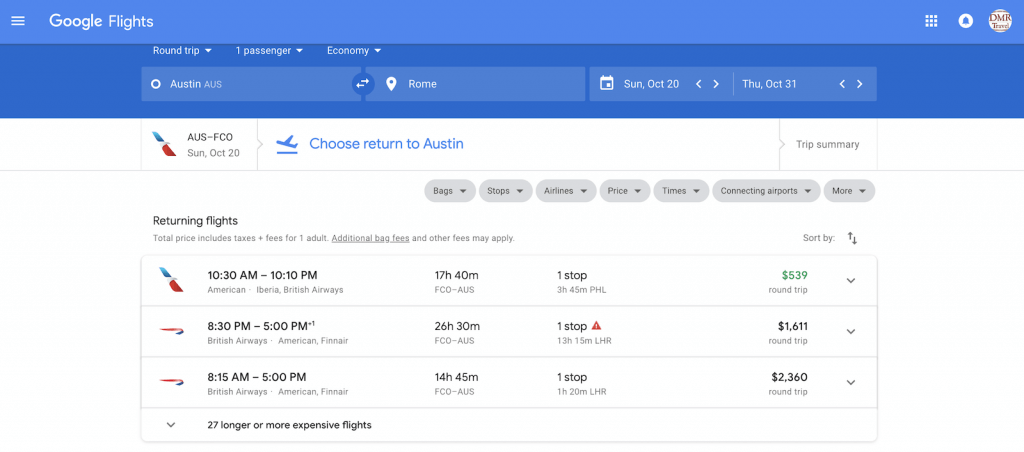Click the sort order arrows icon

point(852,238)
